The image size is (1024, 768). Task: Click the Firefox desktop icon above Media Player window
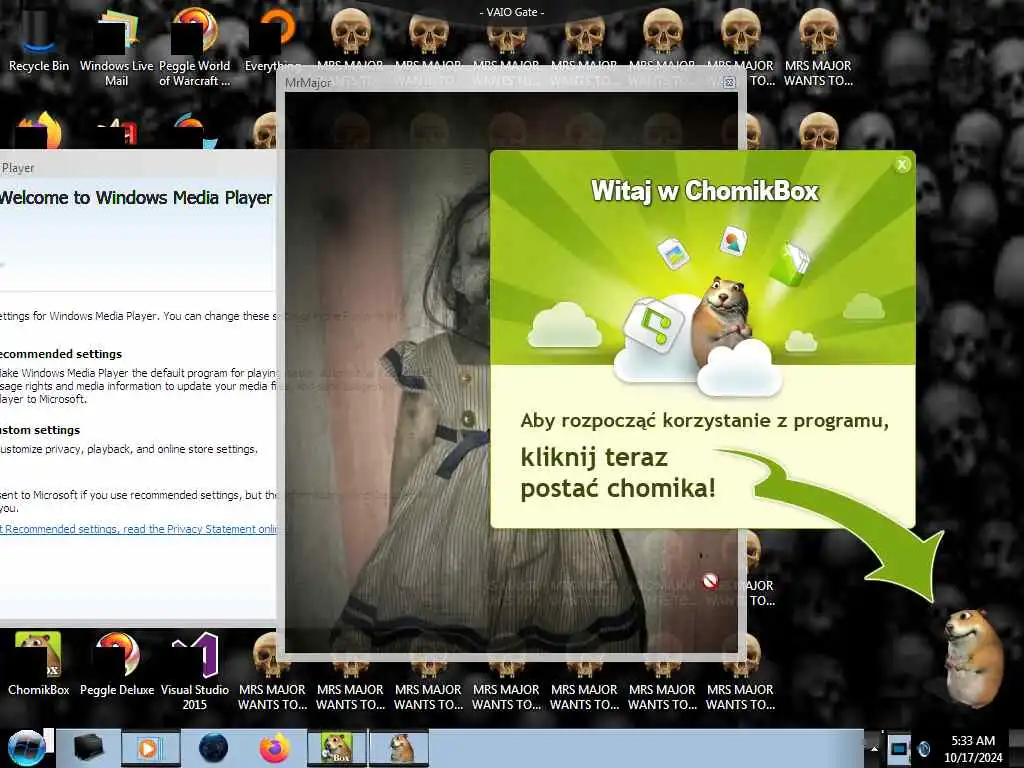pyautogui.click(x=39, y=130)
